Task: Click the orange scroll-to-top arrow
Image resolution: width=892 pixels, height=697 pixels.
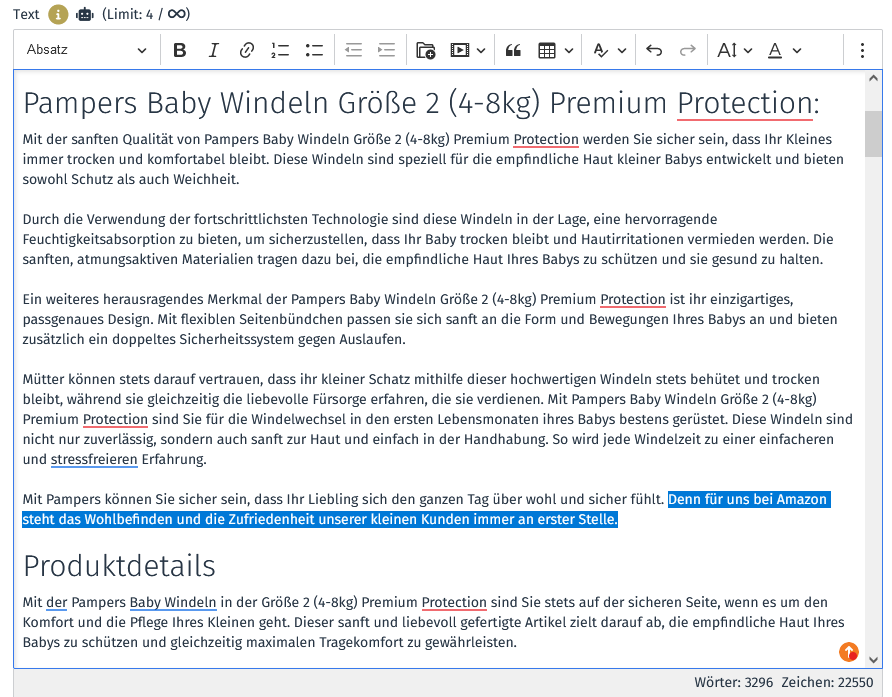Action: coord(849,652)
